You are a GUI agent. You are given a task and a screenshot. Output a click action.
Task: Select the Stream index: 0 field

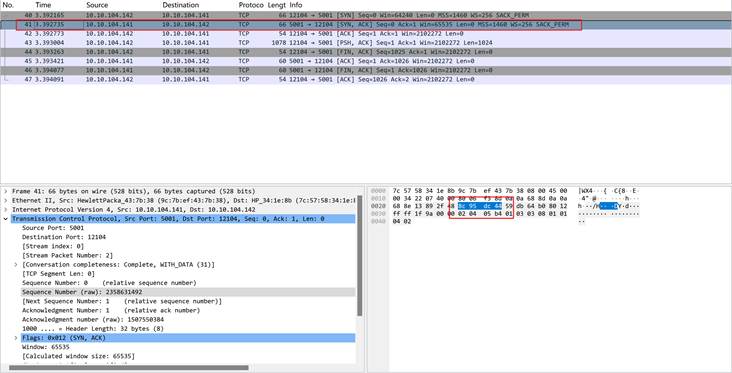tap(53, 246)
